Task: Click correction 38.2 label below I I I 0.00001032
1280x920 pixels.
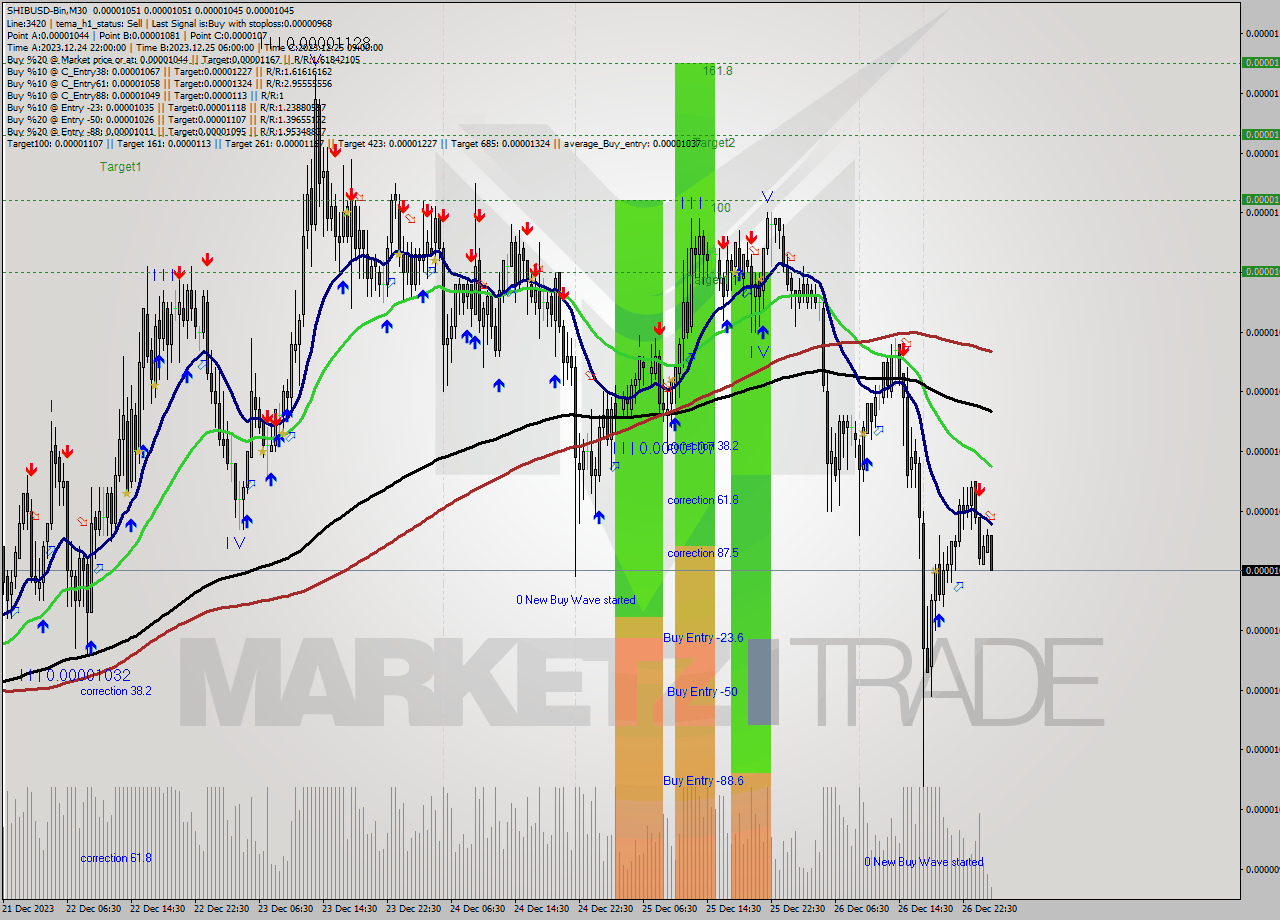Action: pos(116,691)
